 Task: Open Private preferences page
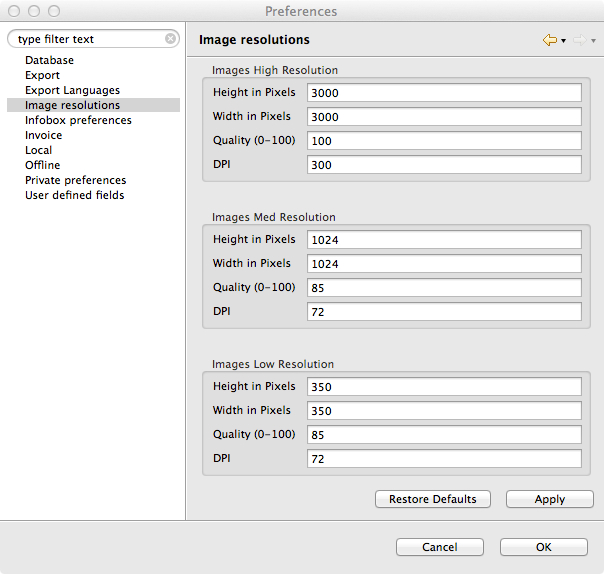point(76,180)
